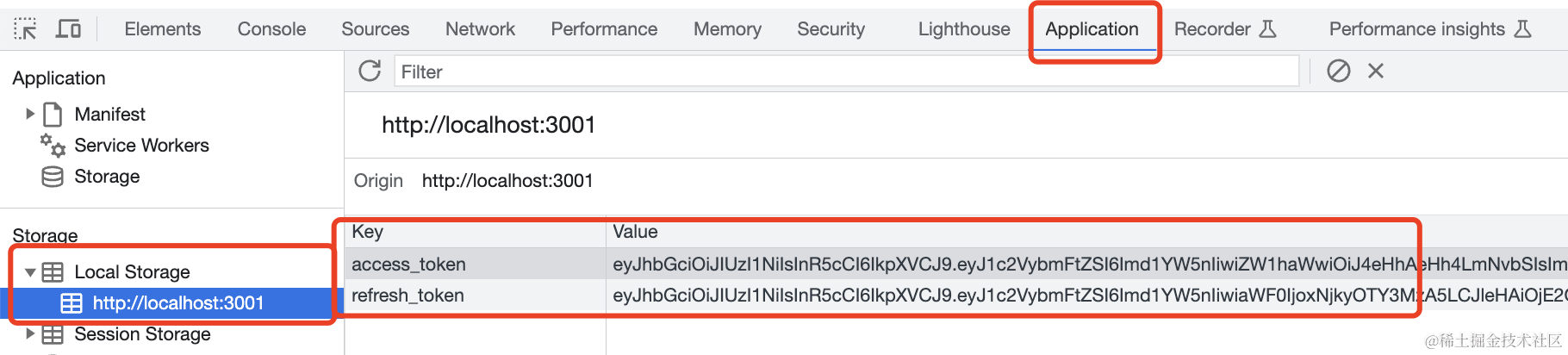The width and height of the screenshot is (1568, 355).
Task: Click the Key column header
Action: (368, 232)
